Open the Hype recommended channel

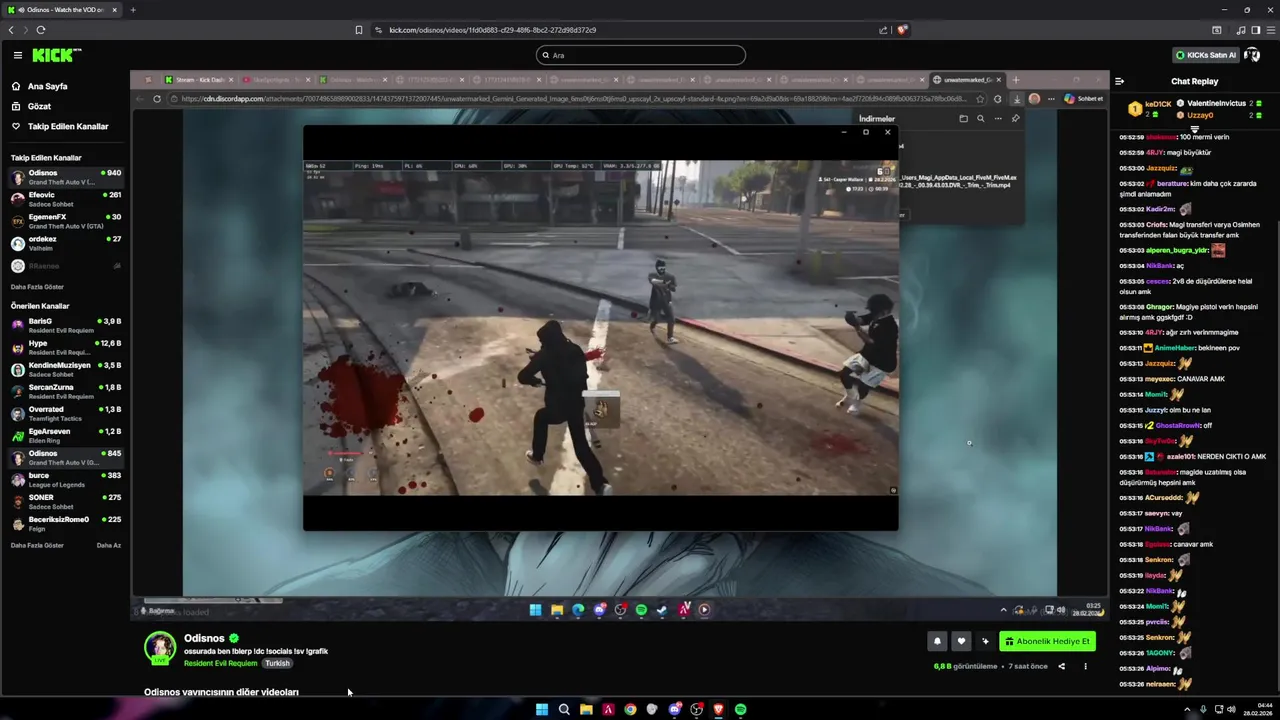click(x=66, y=347)
